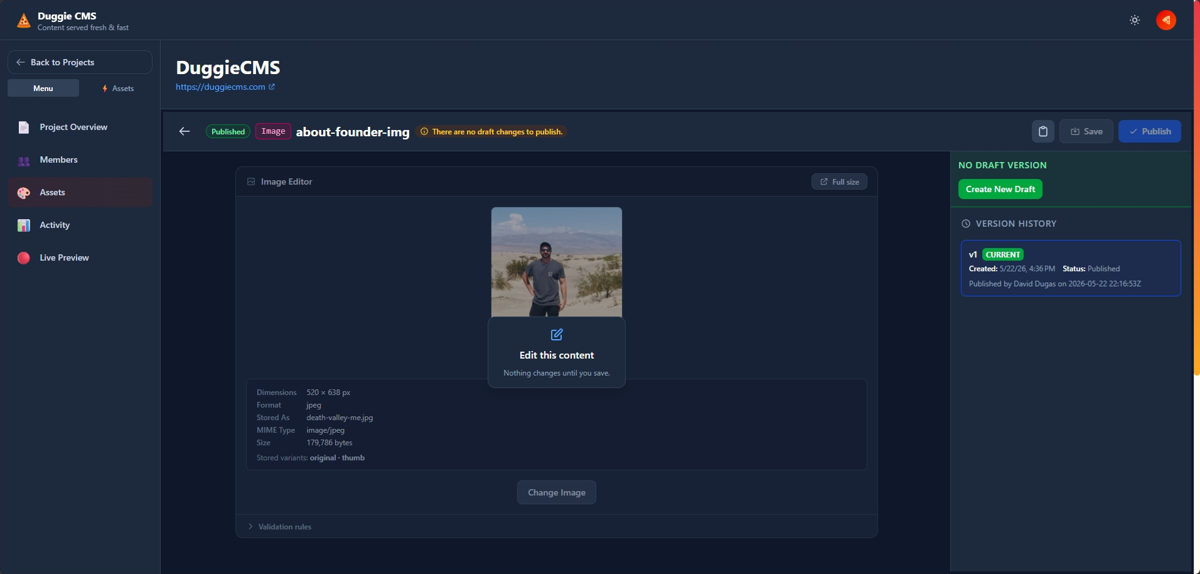Click the DuggieCMS project heading
Viewport: 1200px width, 574px height.
tap(228, 68)
